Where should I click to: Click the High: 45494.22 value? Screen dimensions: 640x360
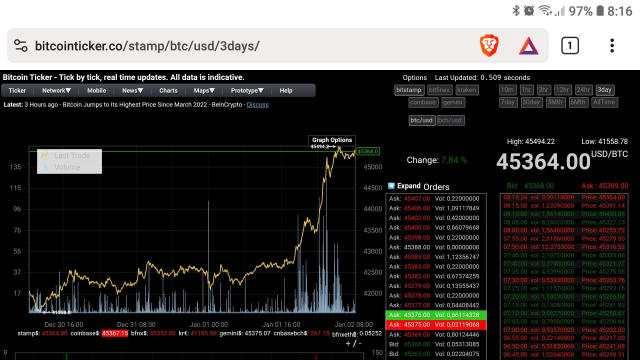click(531, 142)
